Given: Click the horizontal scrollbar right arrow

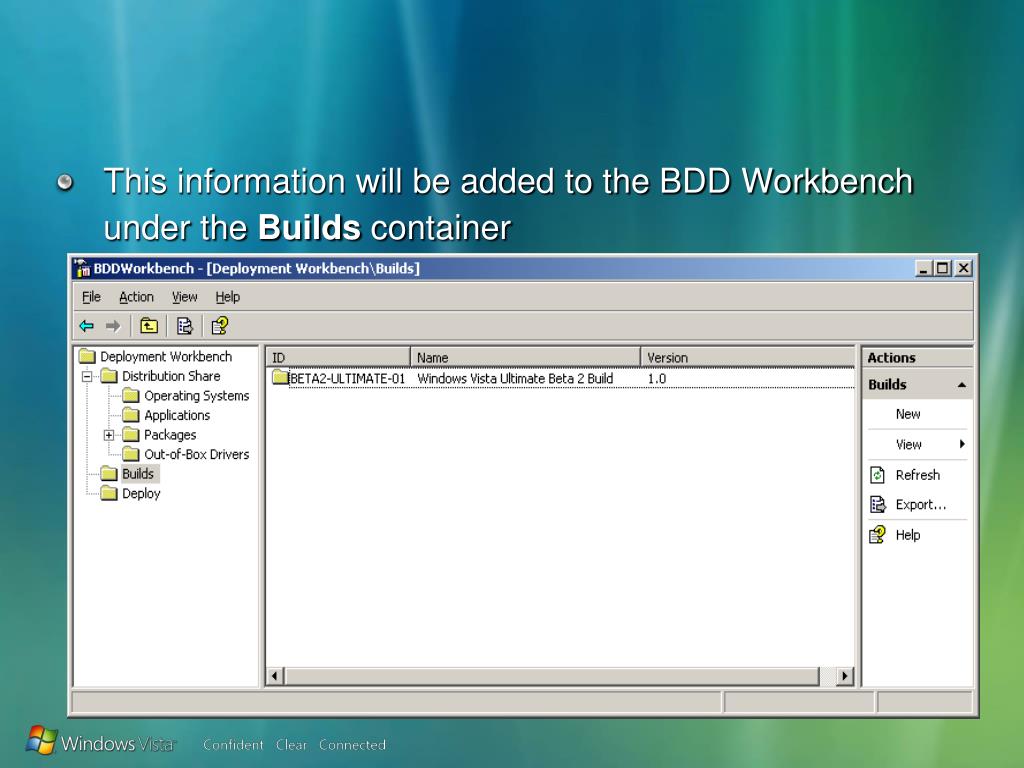Looking at the screenshot, I should click(845, 676).
